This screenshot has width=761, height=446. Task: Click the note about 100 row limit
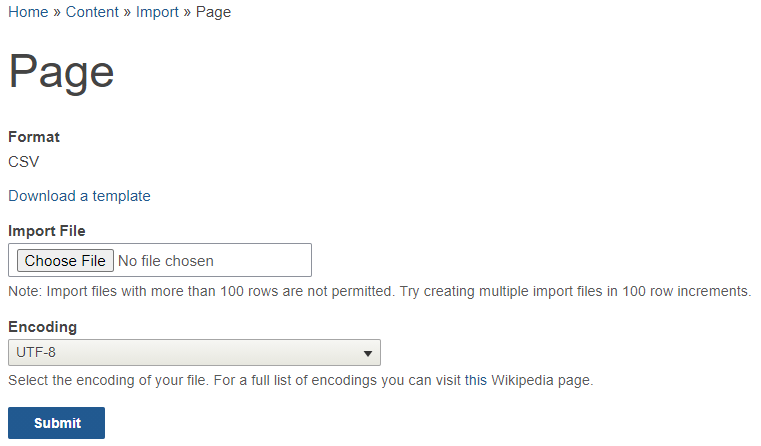(x=380, y=291)
